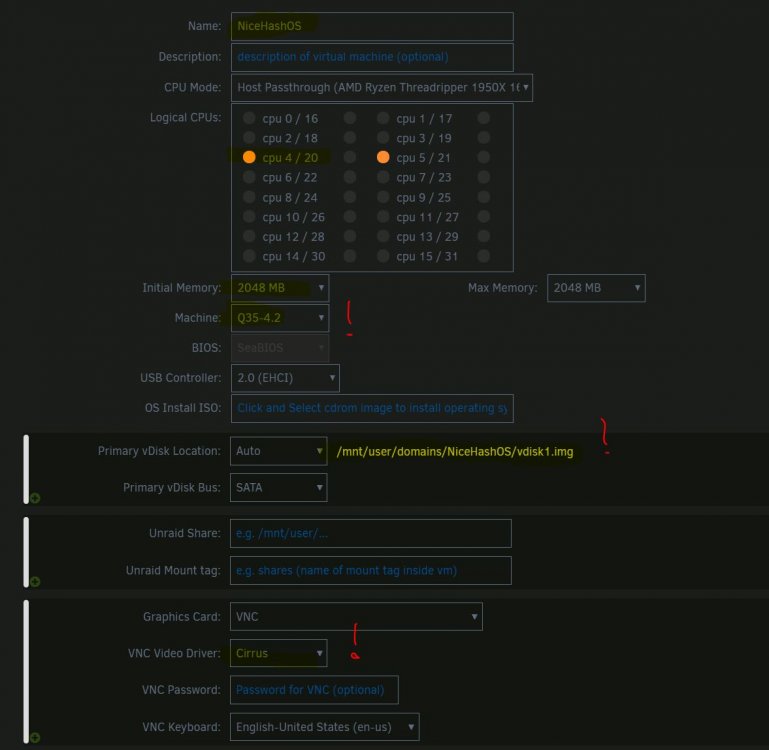769x750 pixels.
Task: Enable logical cpu 14
Action: pyautogui.click(x=249, y=256)
